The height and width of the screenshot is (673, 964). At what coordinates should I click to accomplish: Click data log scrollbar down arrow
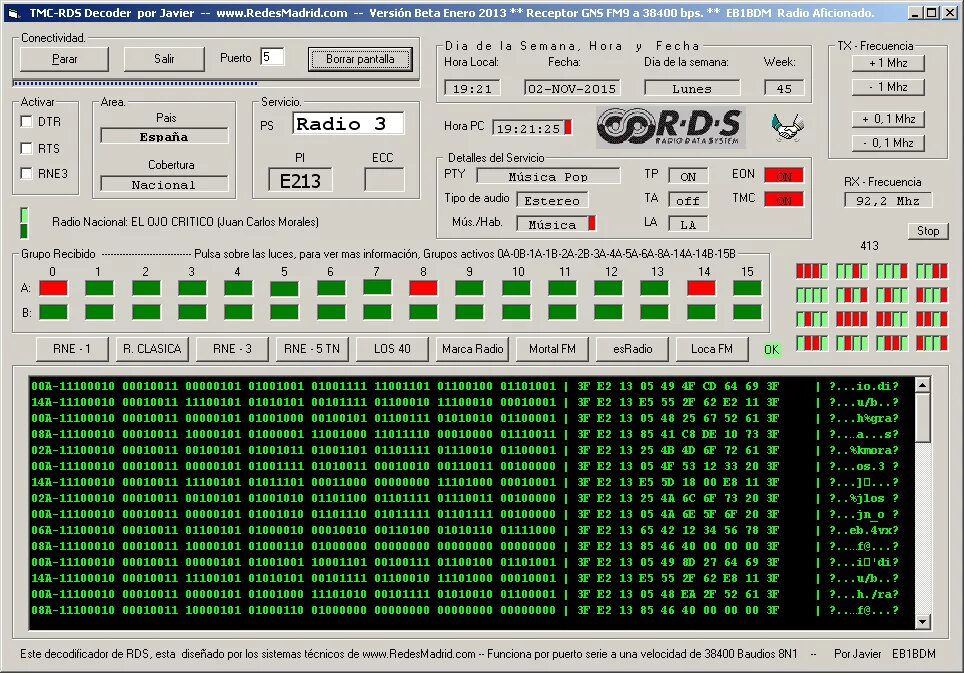tap(922, 621)
